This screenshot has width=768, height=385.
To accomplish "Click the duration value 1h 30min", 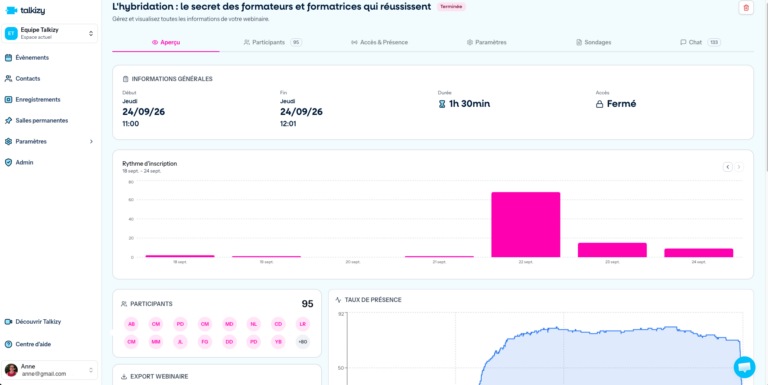I will [x=469, y=104].
